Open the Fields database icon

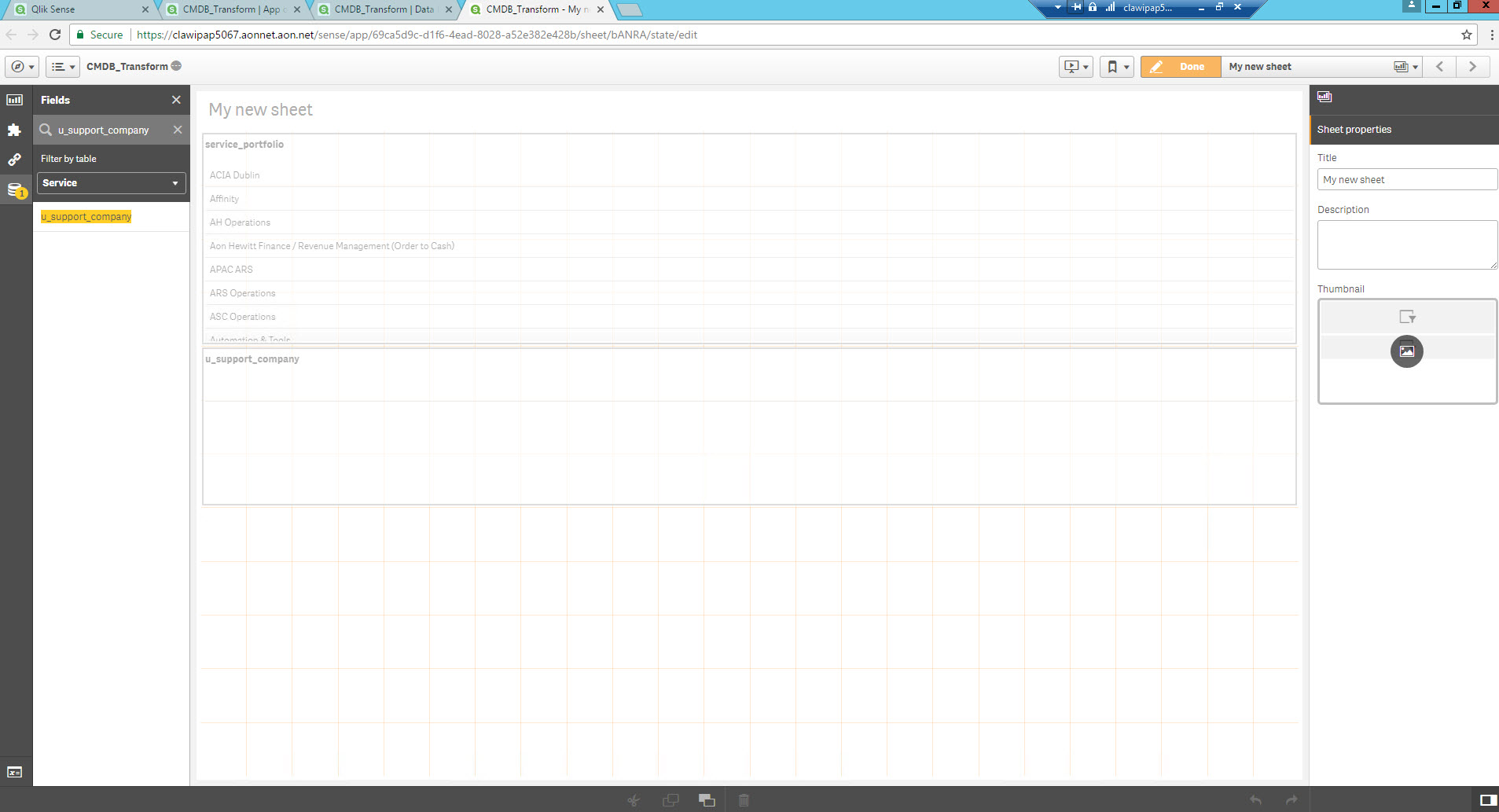point(16,190)
